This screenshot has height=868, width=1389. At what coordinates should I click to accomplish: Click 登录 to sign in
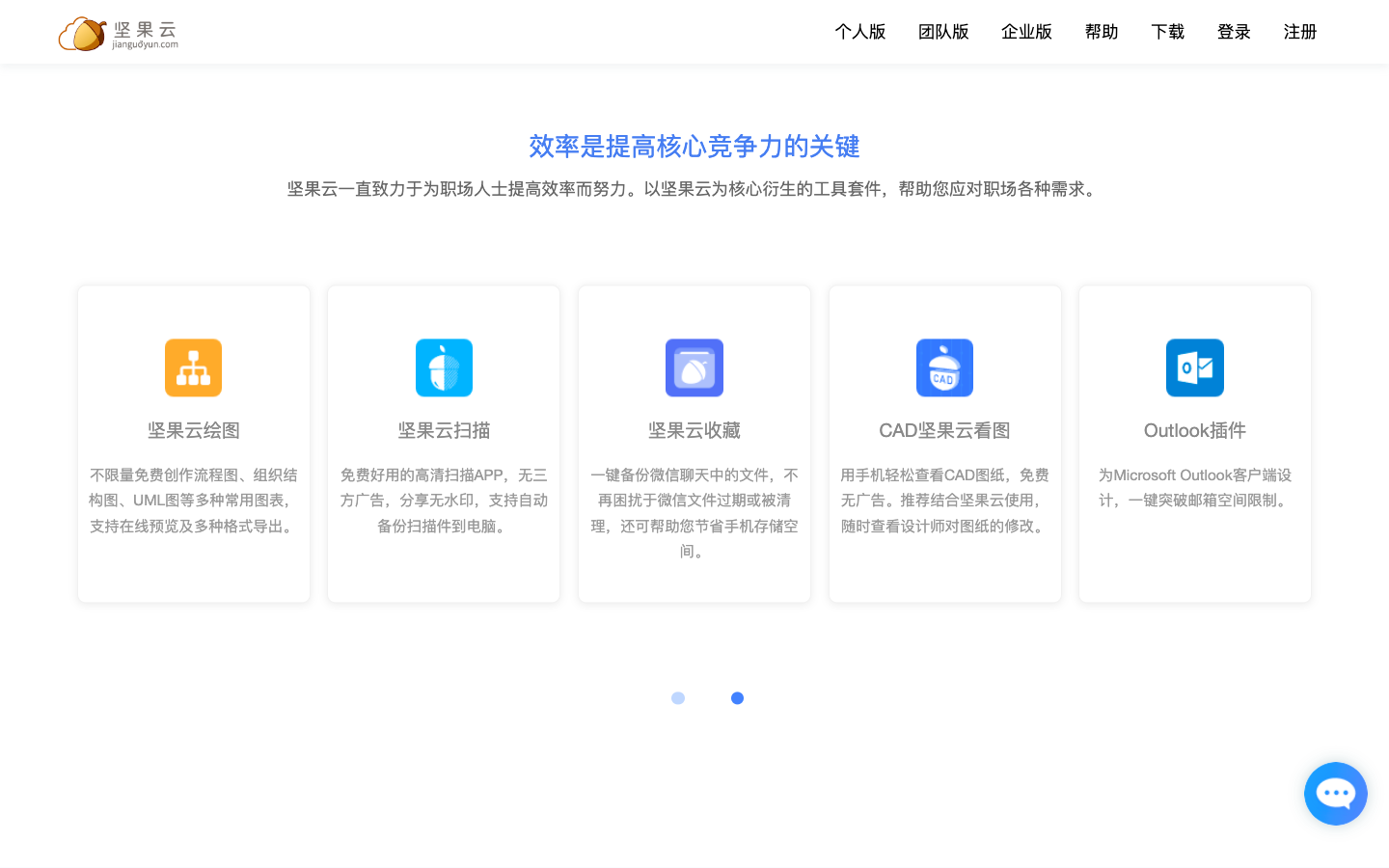point(1234,32)
